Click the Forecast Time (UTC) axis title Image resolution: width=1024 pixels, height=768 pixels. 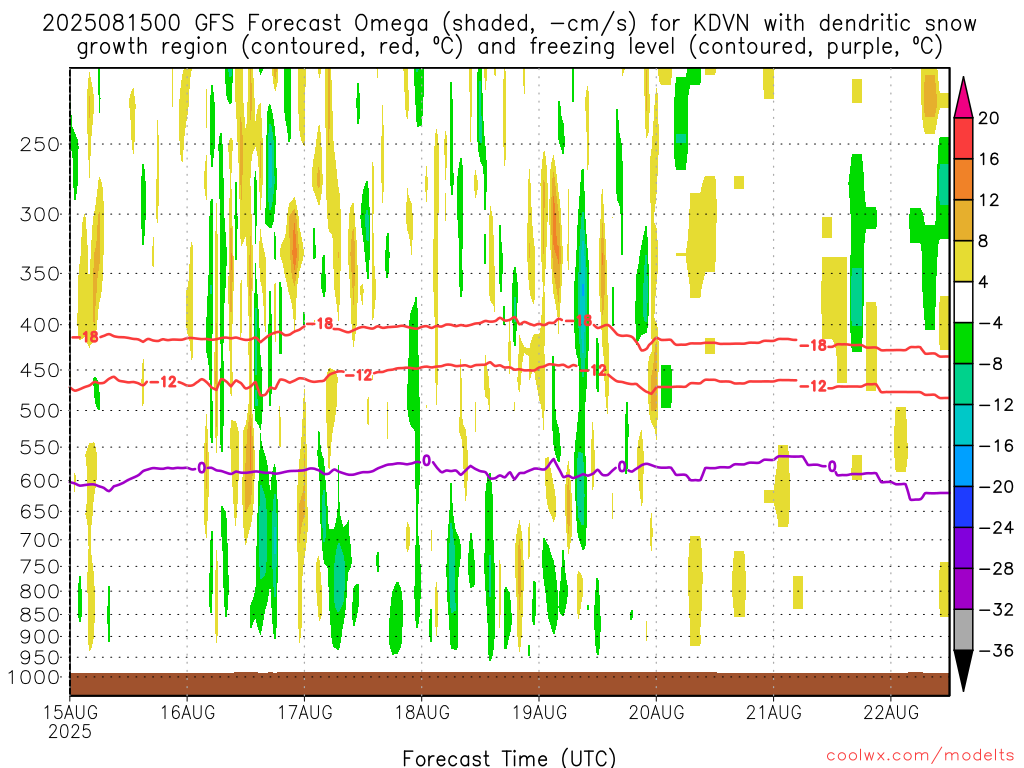[x=509, y=758]
